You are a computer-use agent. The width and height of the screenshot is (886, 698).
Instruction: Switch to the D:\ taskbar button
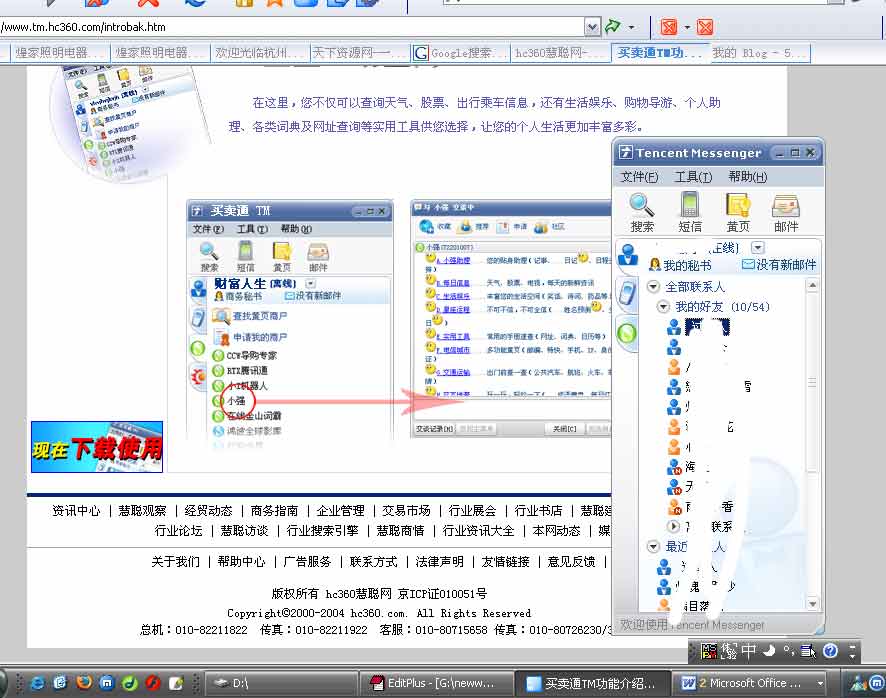[x=279, y=683]
